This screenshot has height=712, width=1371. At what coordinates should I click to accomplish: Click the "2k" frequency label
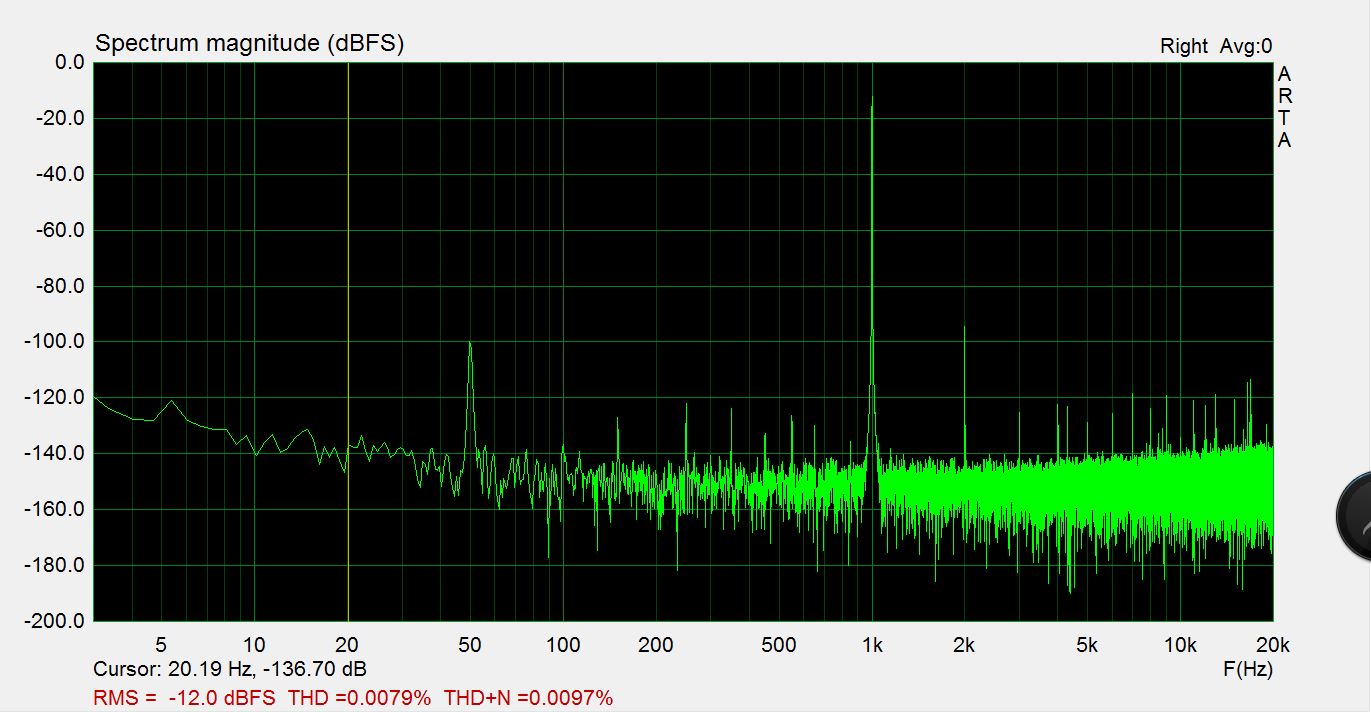[x=964, y=645]
